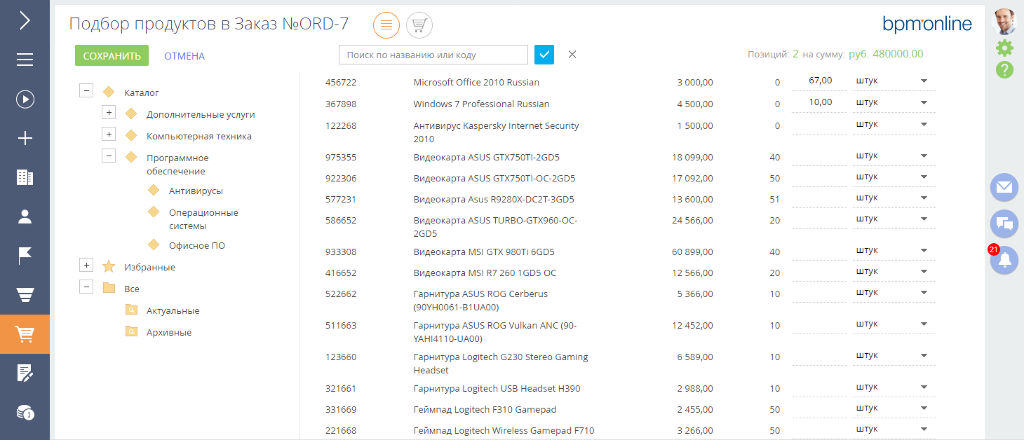Select Видеокарта ASUS GTX750TI-OC-2GD5 row name
This screenshot has height=440, width=1024.
[494, 178]
